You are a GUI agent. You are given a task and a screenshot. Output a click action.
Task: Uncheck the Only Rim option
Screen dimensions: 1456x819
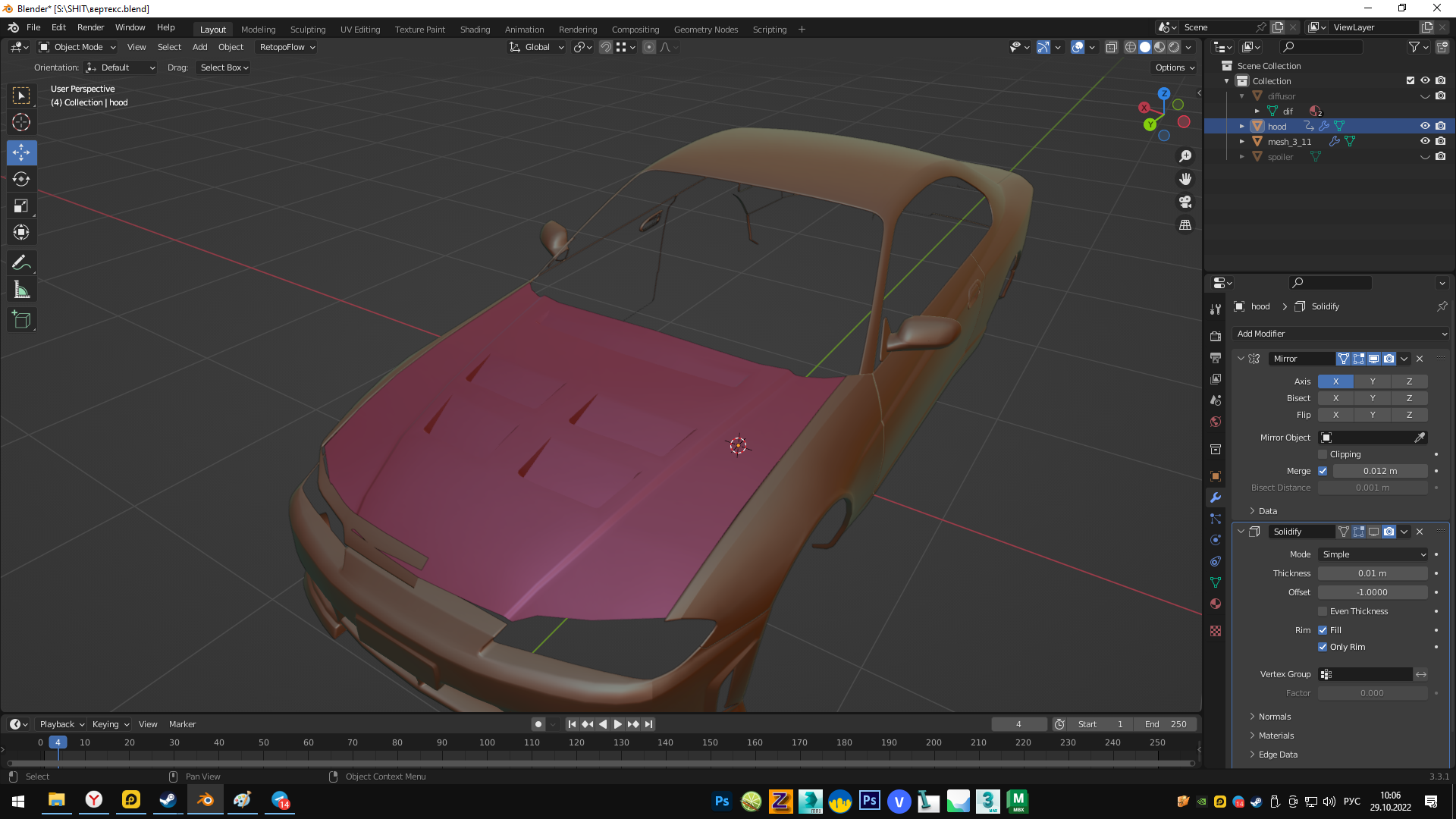click(1323, 647)
